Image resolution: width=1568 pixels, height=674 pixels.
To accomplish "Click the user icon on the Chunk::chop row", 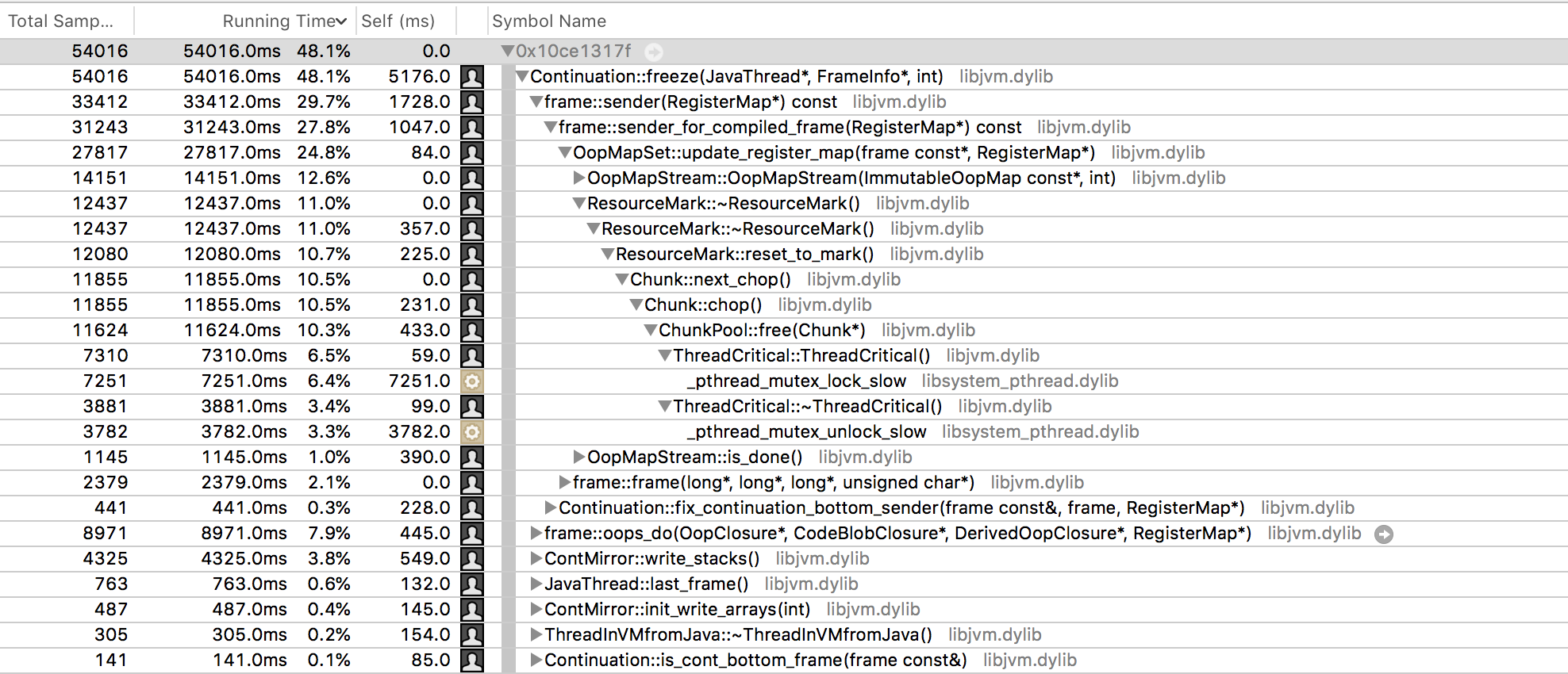I will [472, 305].
